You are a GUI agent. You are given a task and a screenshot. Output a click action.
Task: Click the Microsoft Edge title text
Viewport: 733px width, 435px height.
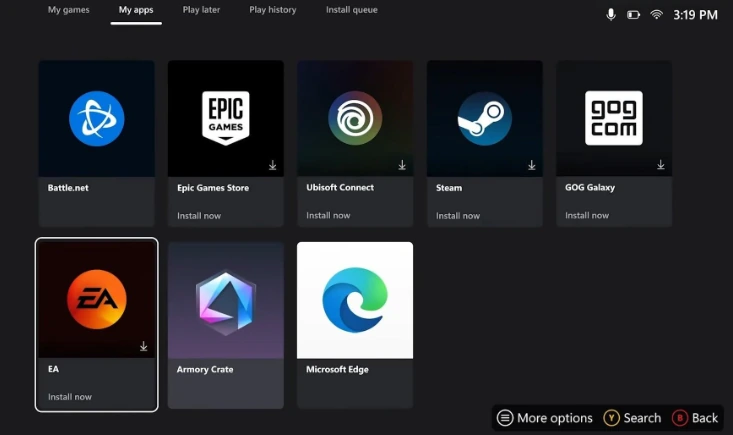pyautogui.click(x=337, y=369)
